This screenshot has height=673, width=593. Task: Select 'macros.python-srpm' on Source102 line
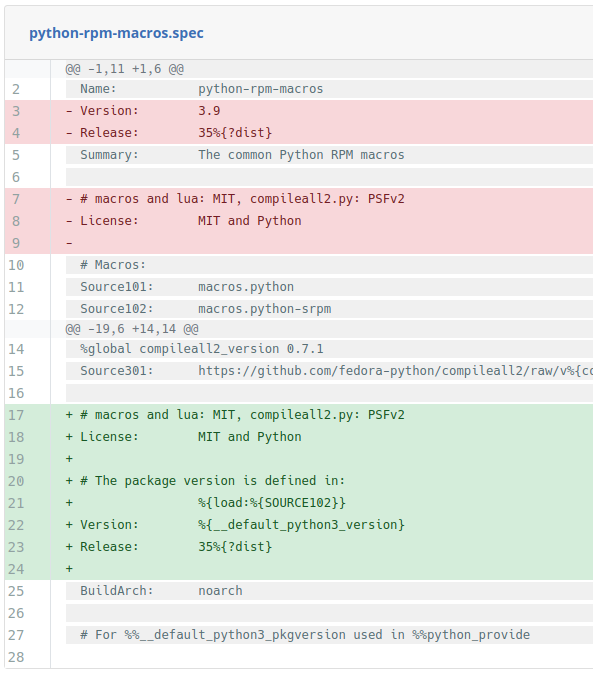[x=264, y=309]
